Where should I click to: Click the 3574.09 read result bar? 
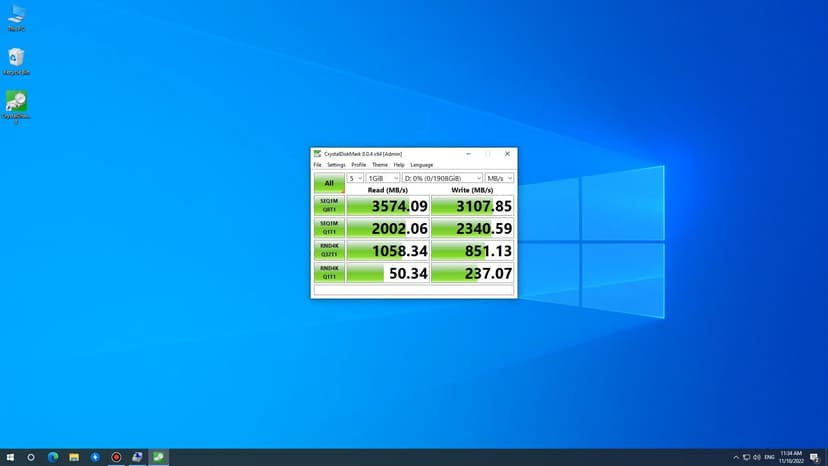coord(388,206)
